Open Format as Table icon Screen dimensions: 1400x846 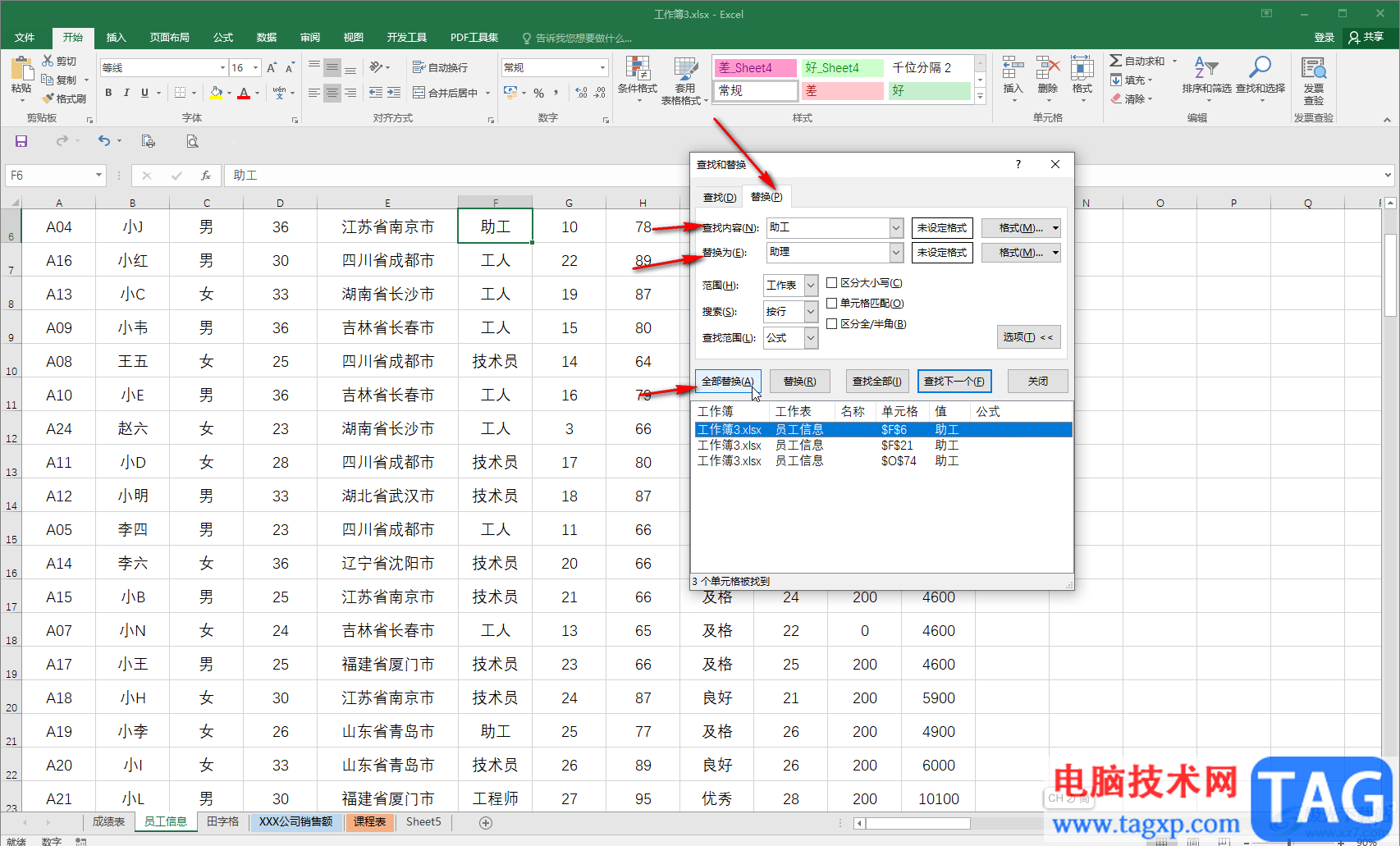685,69
